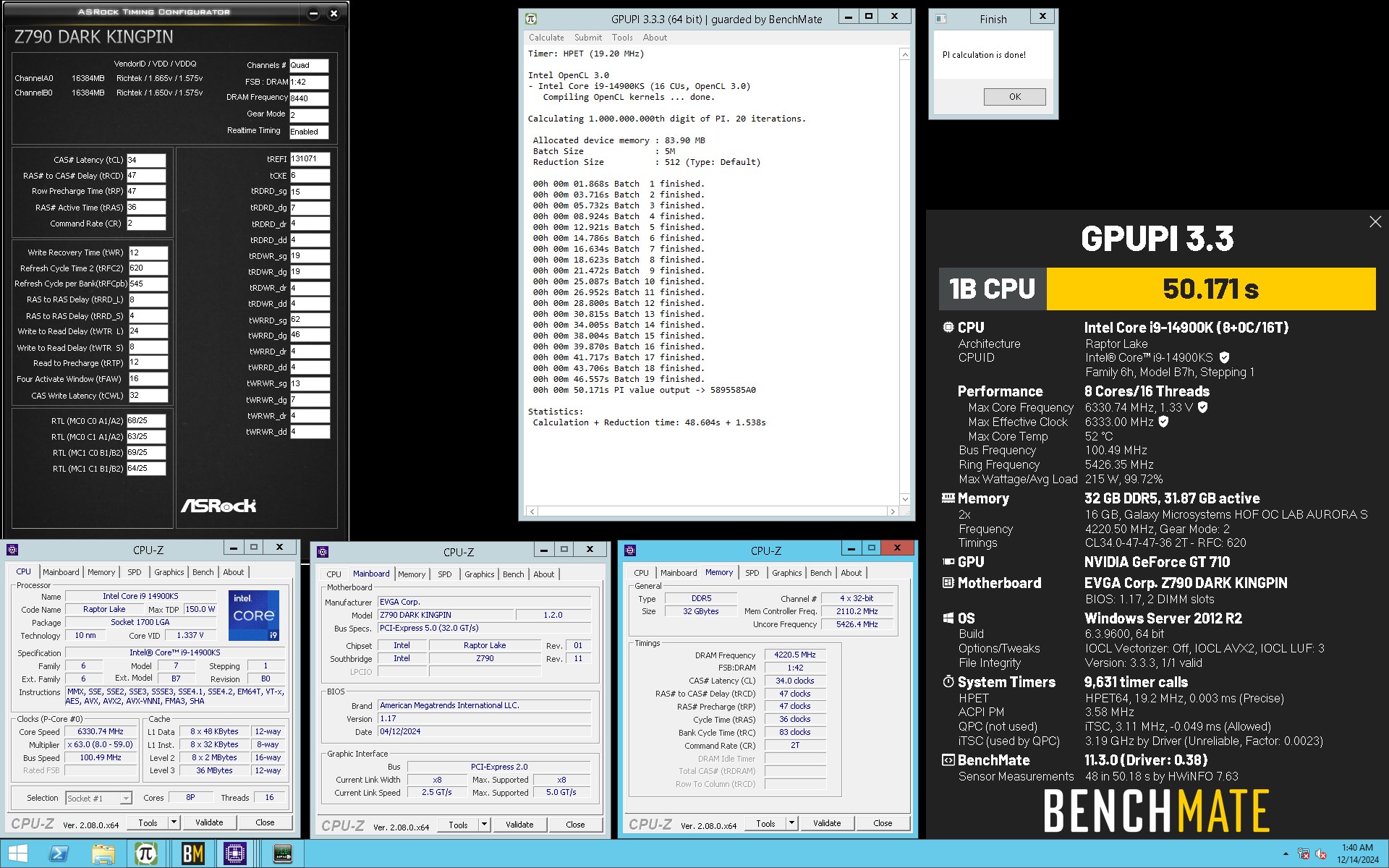Viewport: 1389px width, 868px height.
Task: Click tREFI value field 131071
Action: pos(310,158)
